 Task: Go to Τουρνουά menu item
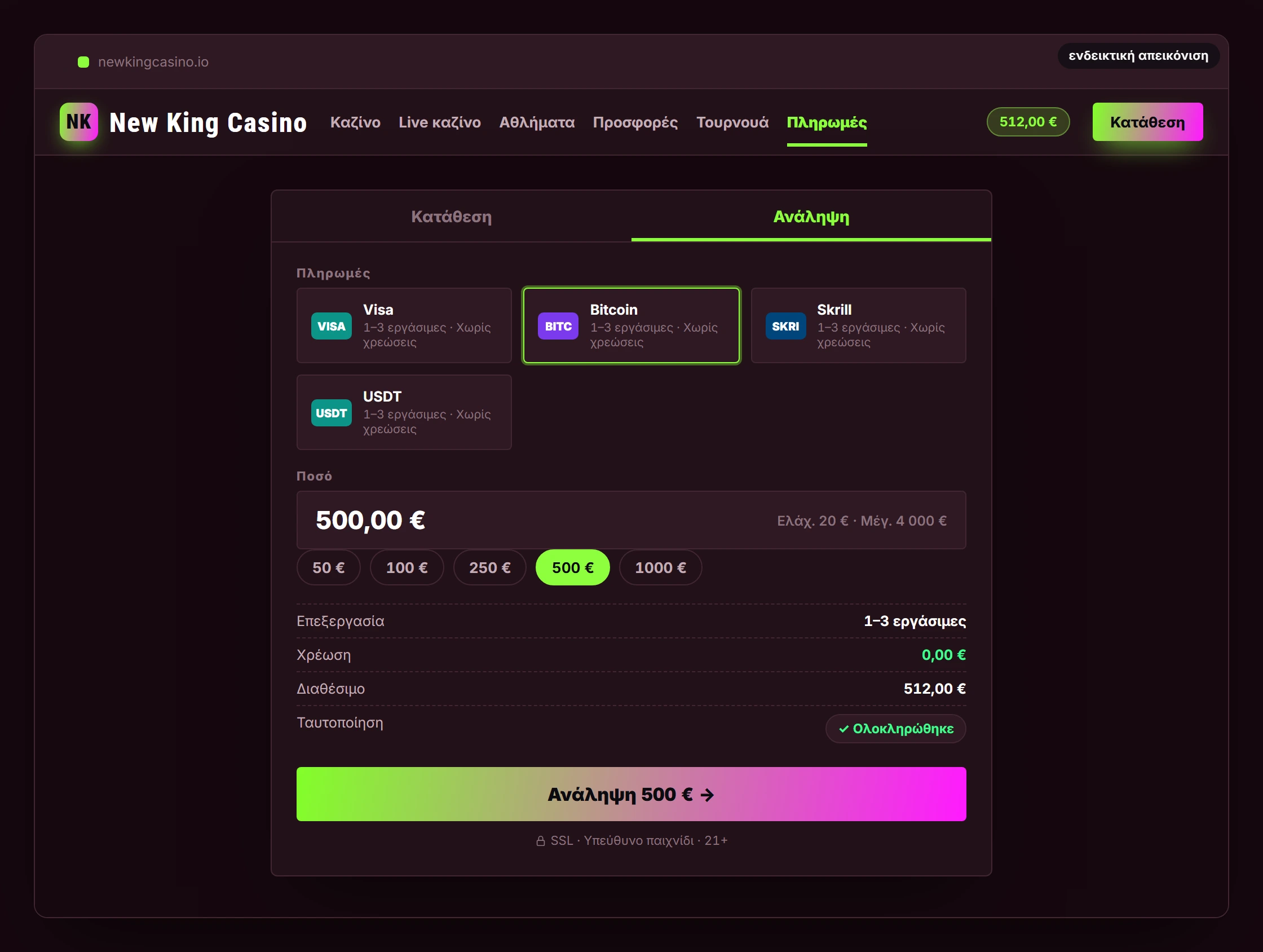click(732, 122)
